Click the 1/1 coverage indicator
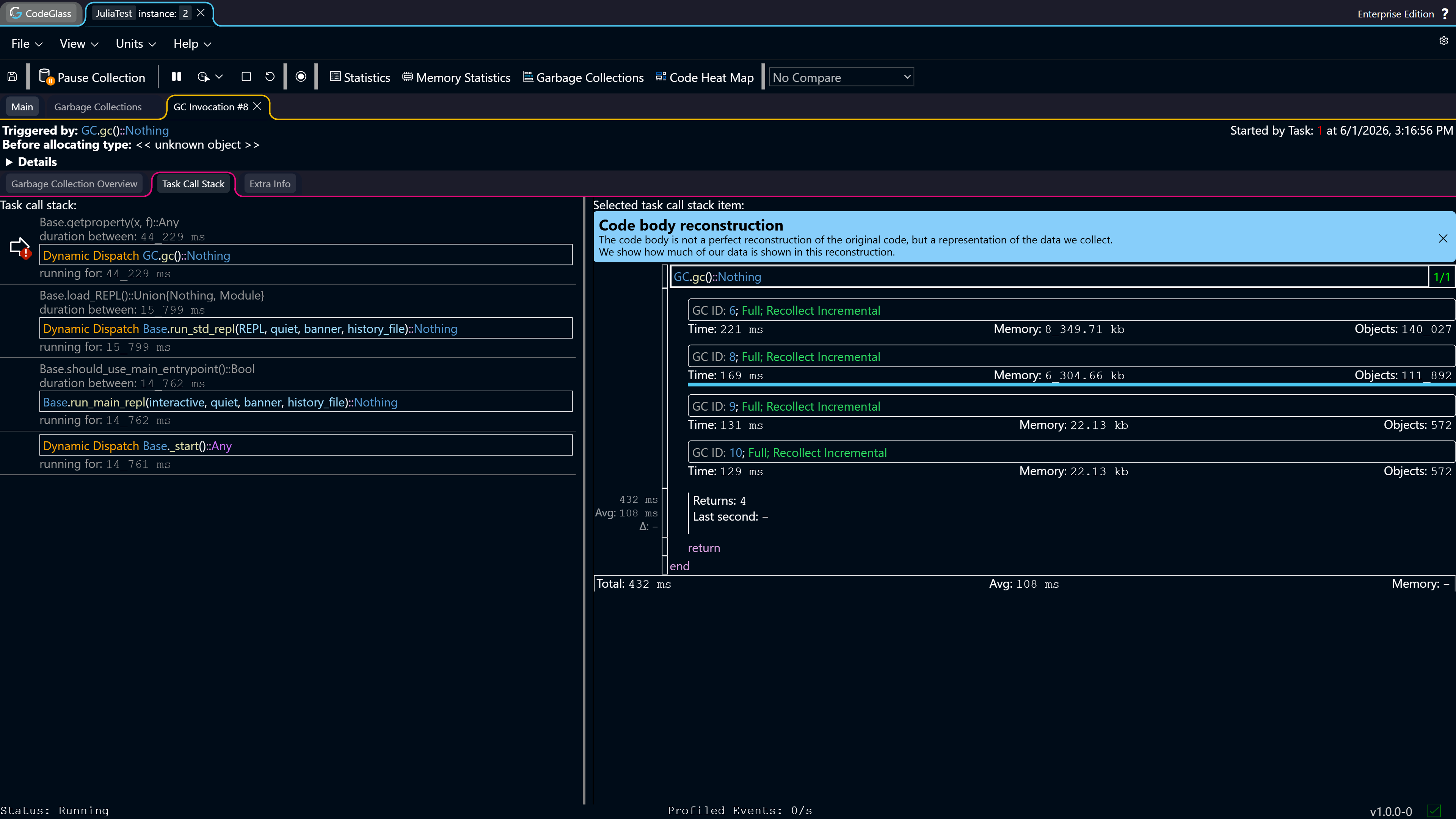The image size is (1456, 819). pyautogui.click(x=1442, y=277)
